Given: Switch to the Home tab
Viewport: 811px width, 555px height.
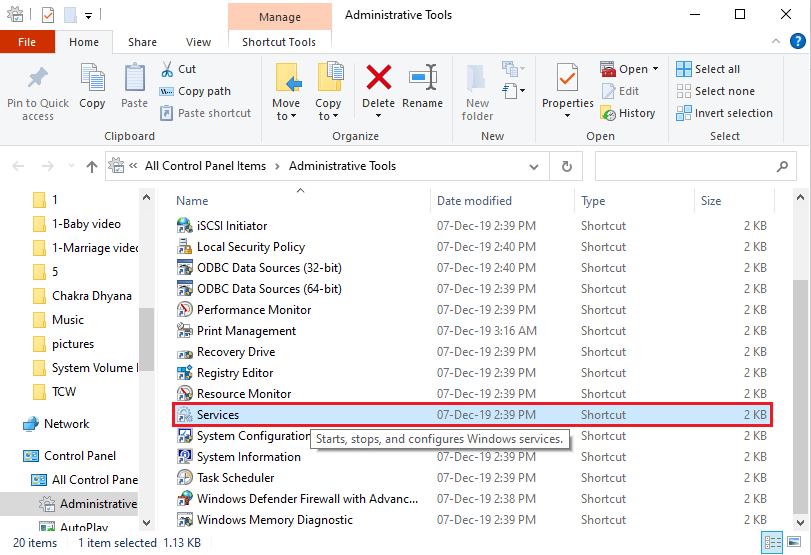Looking at the screenshot, I should coord(84,42).
